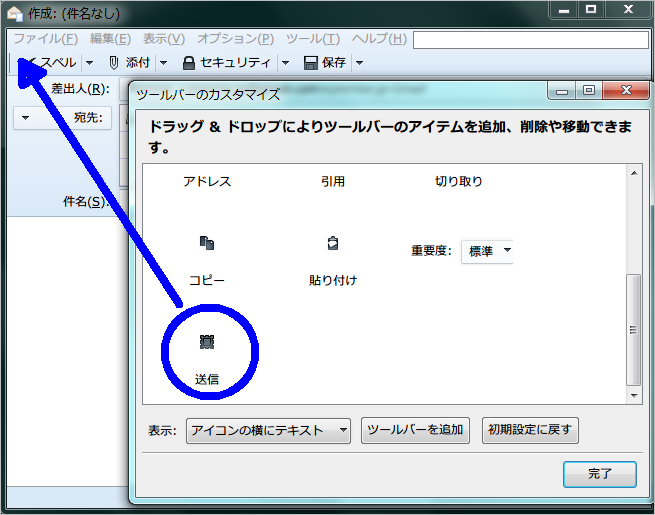Click the Paste (貼り付け) clipboard icon
This screenshot has width=655, height=515.
pos(333,243)
